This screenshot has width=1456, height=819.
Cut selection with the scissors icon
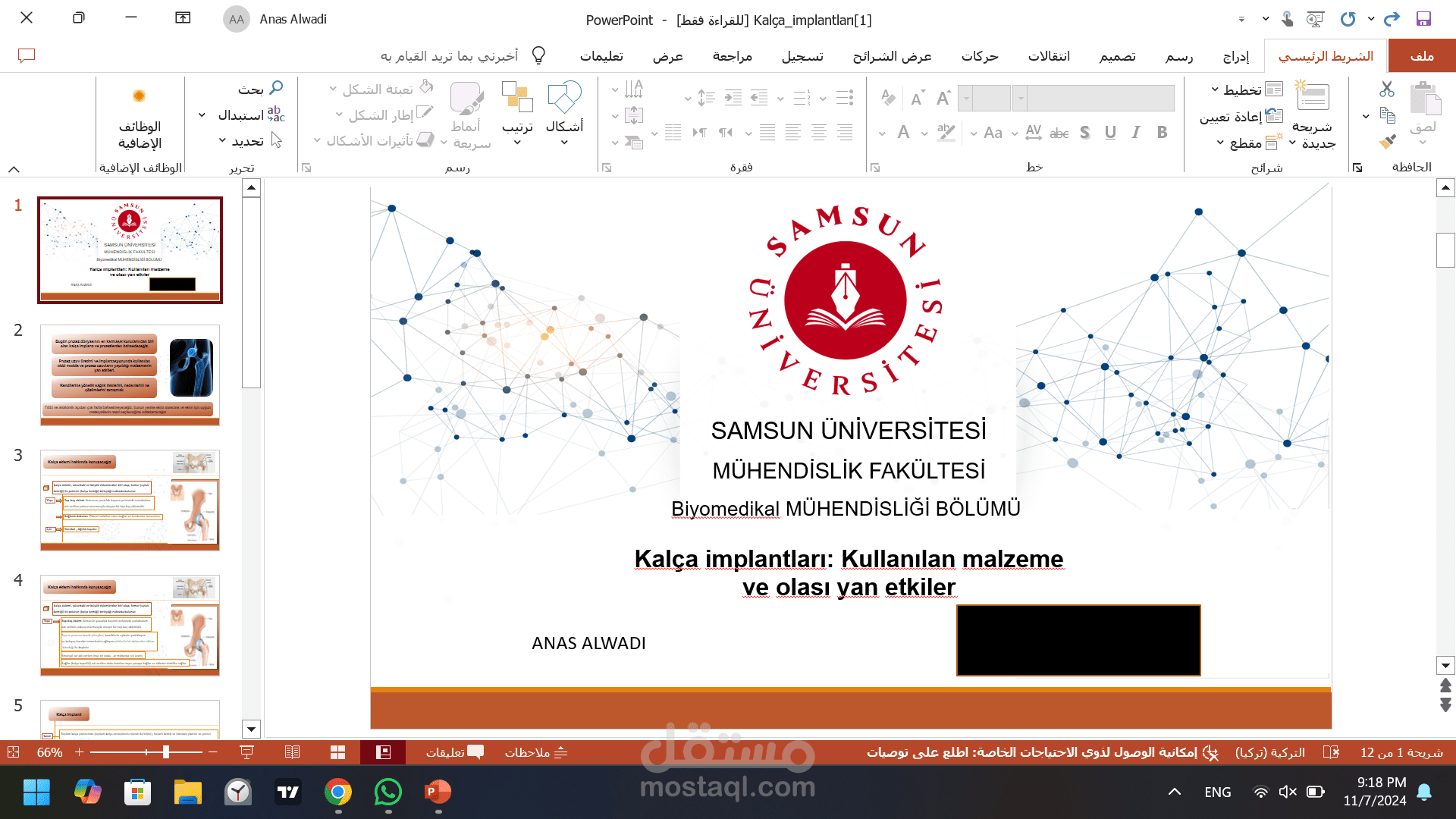click(x=1387, y=89)
